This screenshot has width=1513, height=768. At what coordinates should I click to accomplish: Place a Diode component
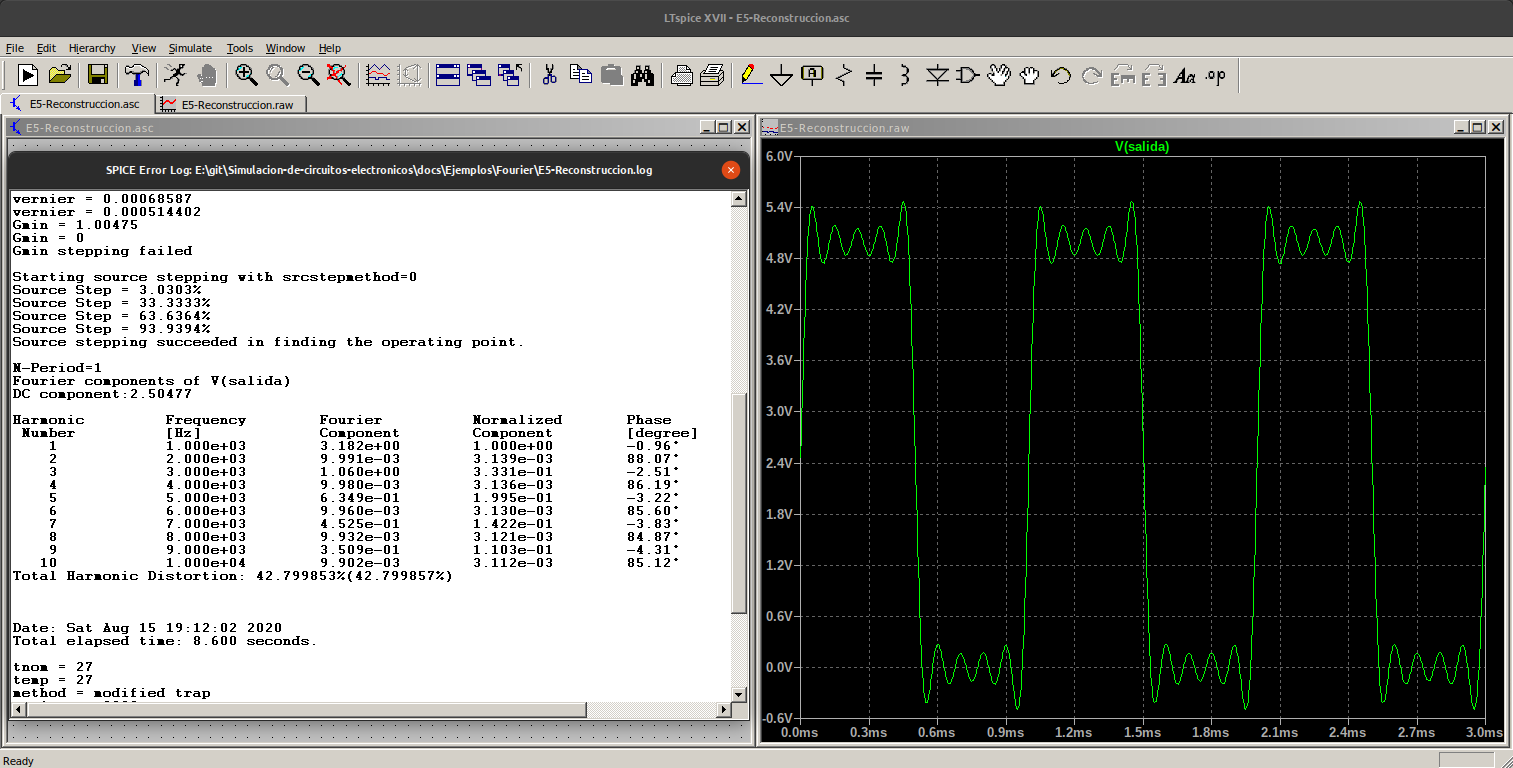tap(937, 74)
